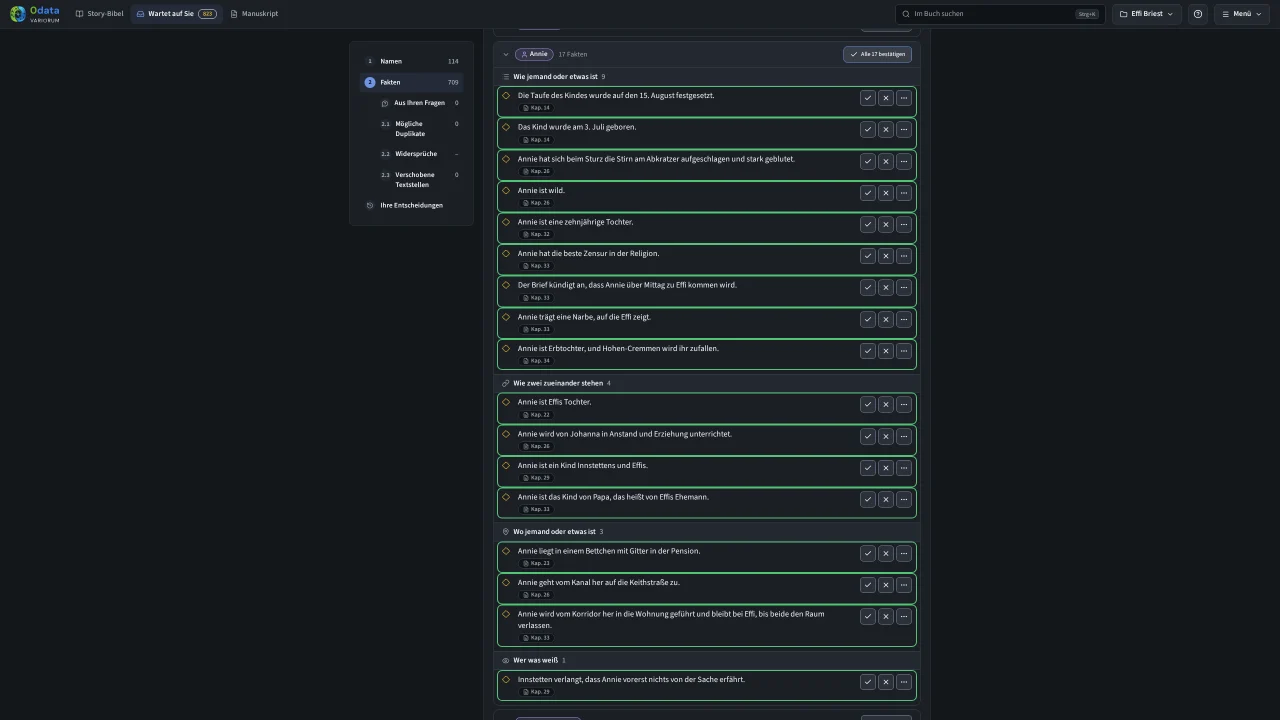Open 'Mögliche Duplikate' sidebar item
The width and height of the screenshot is (1280, 720).
pos(419,129)
